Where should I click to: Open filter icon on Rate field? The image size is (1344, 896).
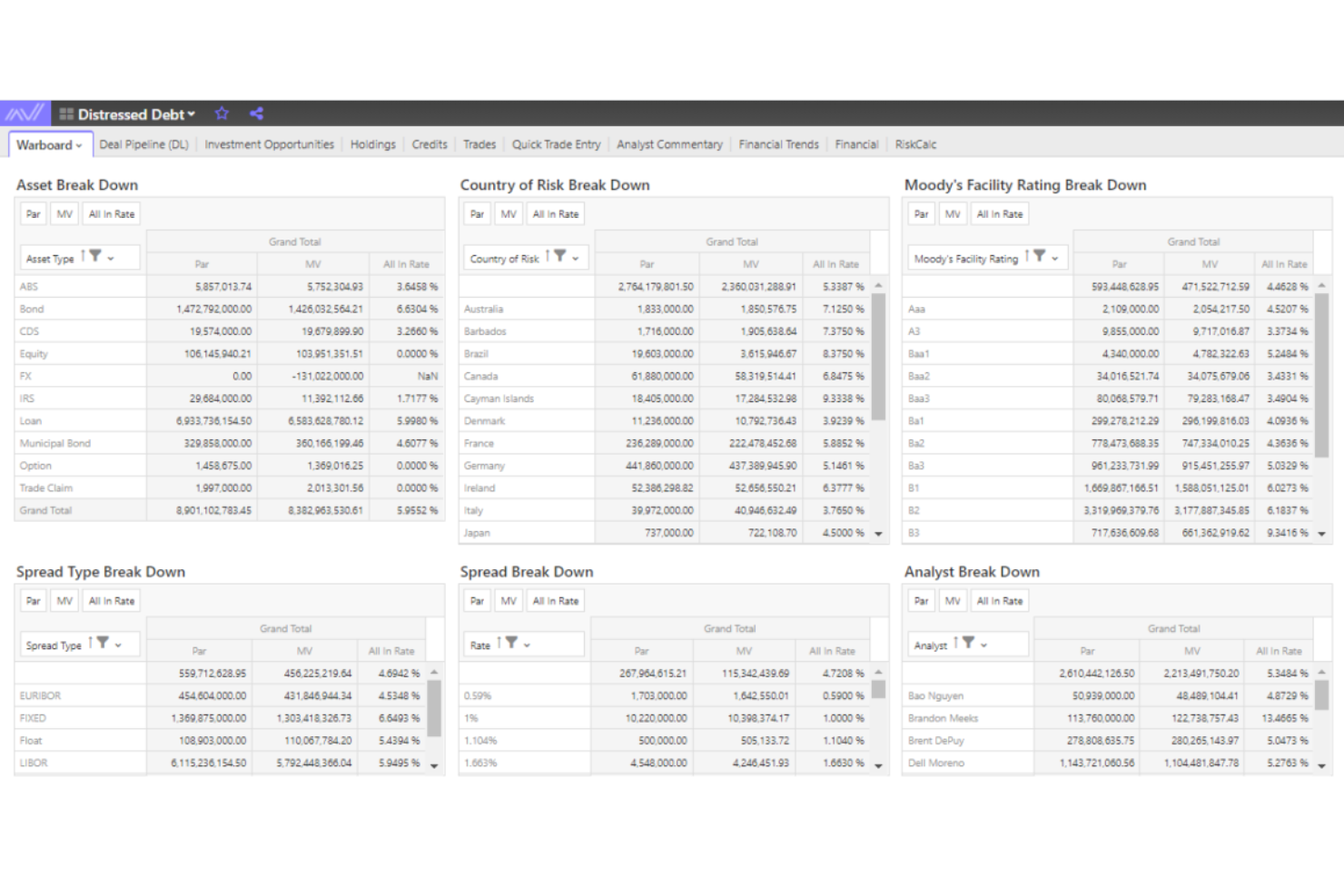[x=511, y=644]
